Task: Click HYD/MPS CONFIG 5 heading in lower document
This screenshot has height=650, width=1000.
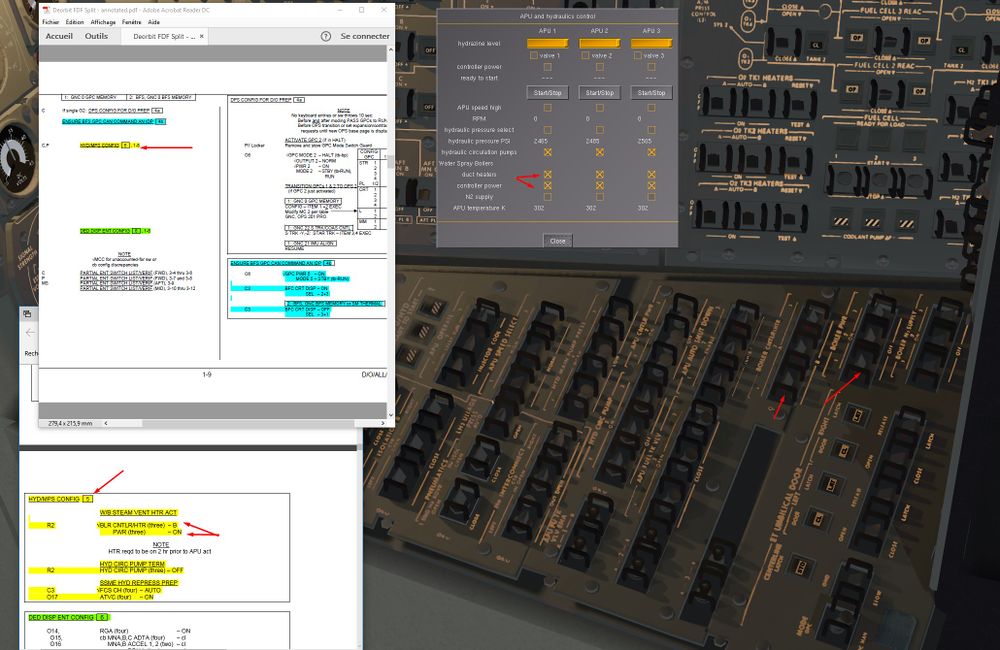Action: (x=61, y=499)
